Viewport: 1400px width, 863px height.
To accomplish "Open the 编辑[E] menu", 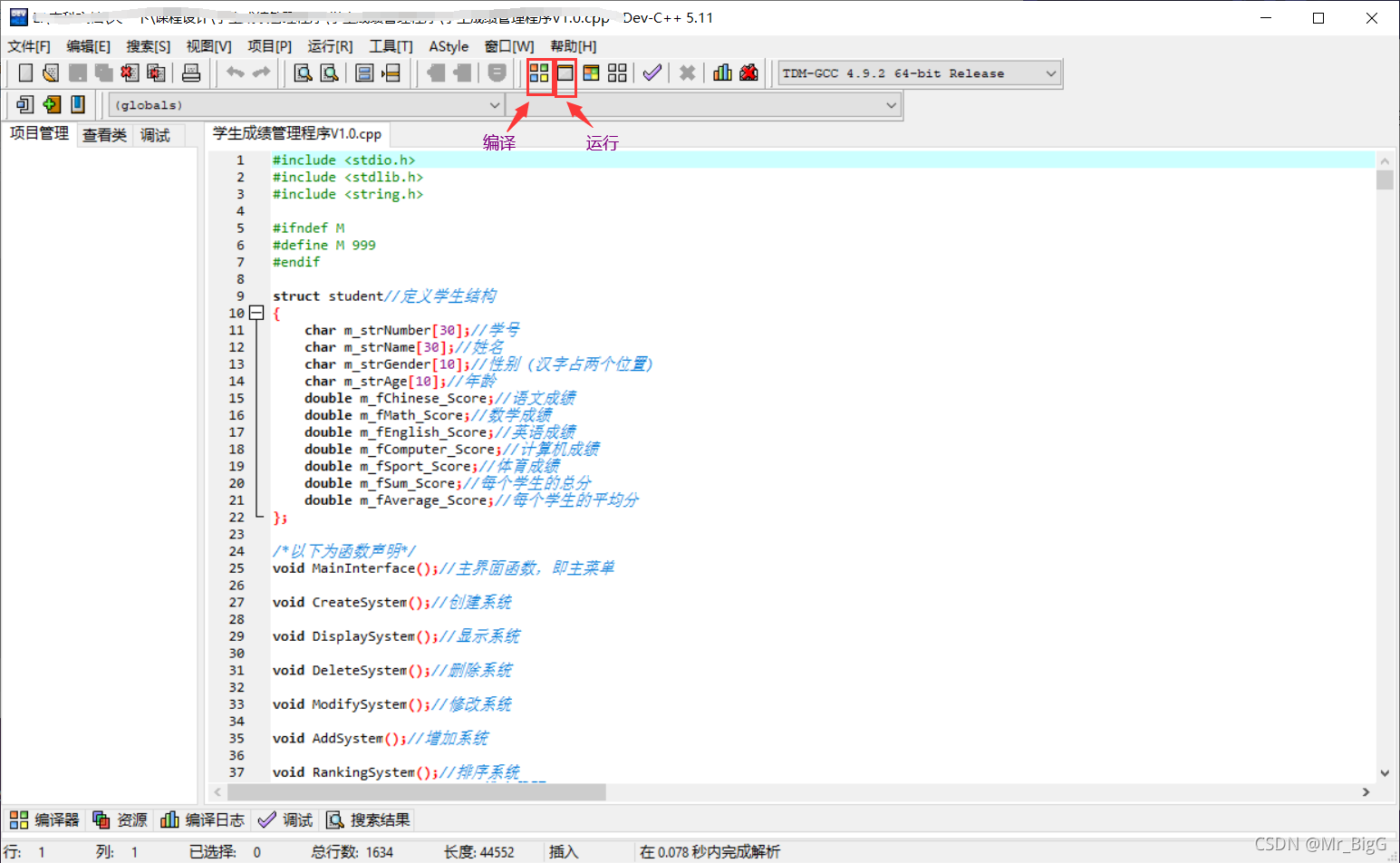I will (x=89, y=46).
